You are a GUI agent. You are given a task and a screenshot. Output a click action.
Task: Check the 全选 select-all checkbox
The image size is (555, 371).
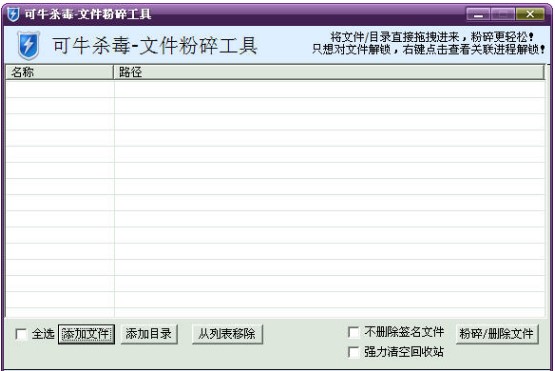[21, 334]
